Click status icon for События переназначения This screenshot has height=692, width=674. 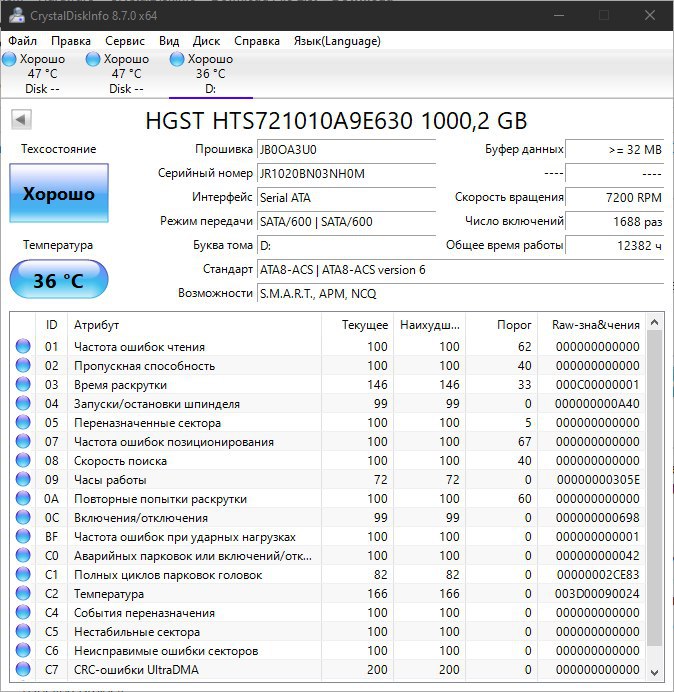23,612
